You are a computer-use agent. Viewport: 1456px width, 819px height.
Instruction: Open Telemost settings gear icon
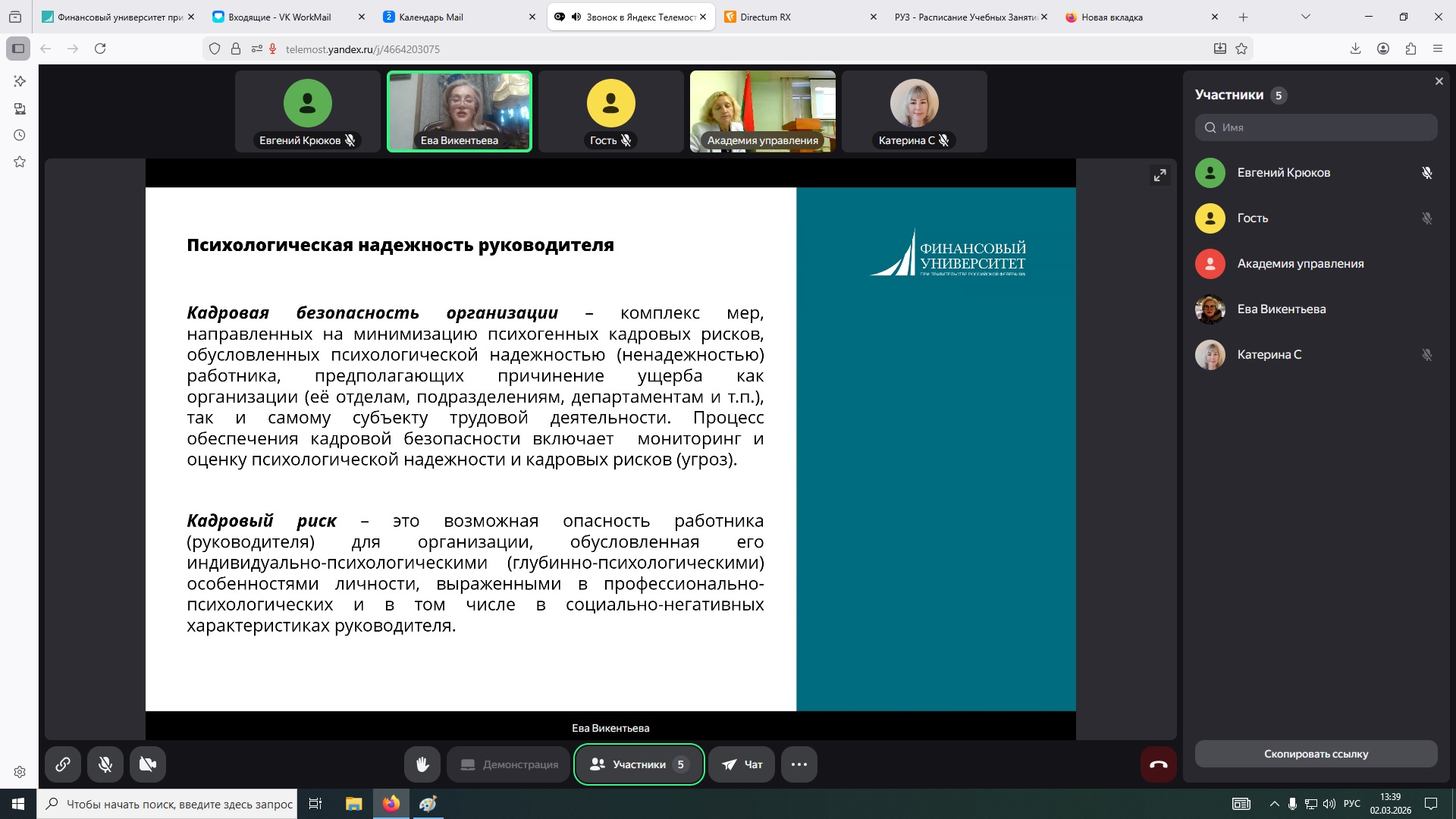(x=20, y=772)
